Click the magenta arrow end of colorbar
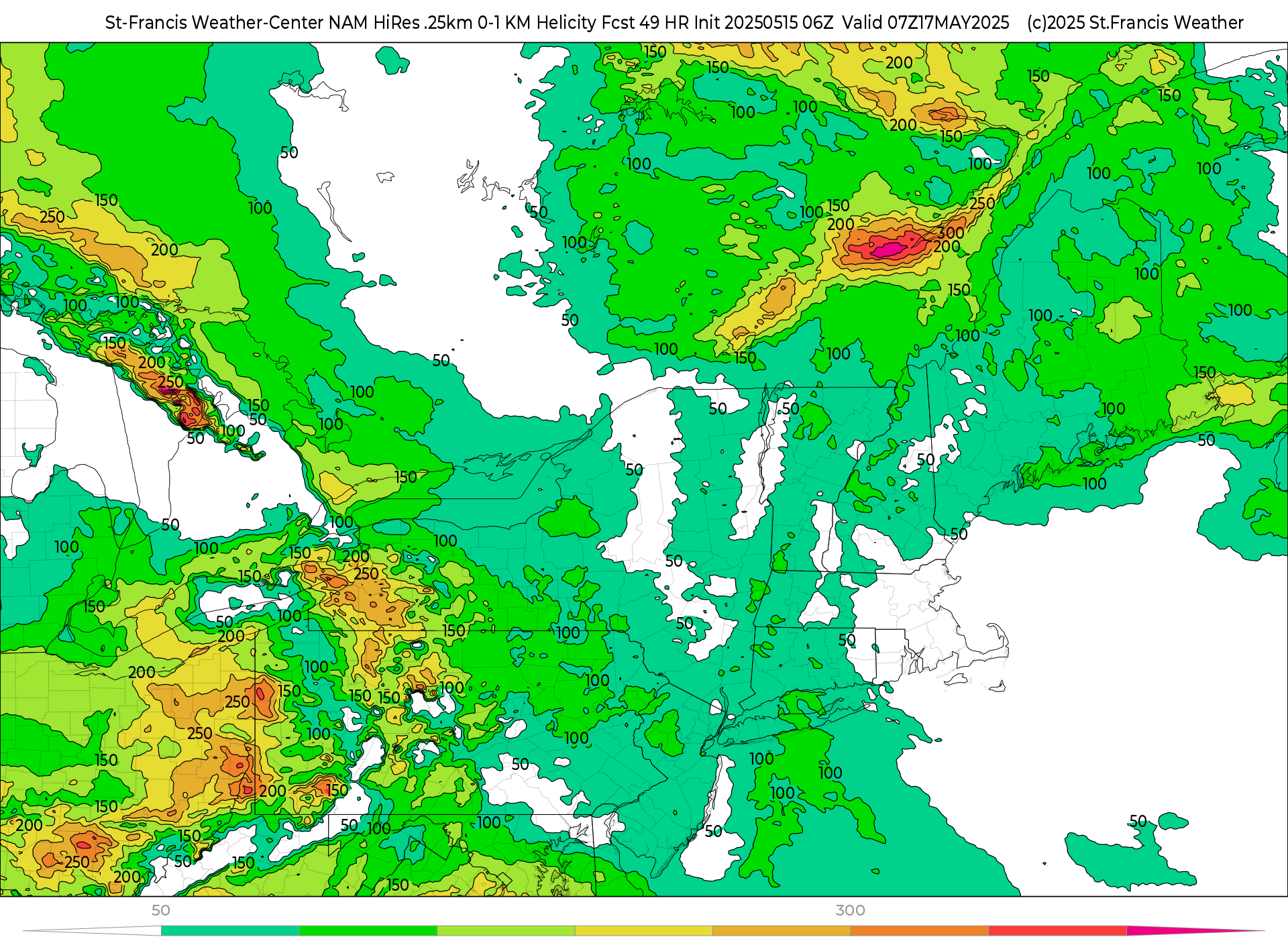 tap(1194, 931)
